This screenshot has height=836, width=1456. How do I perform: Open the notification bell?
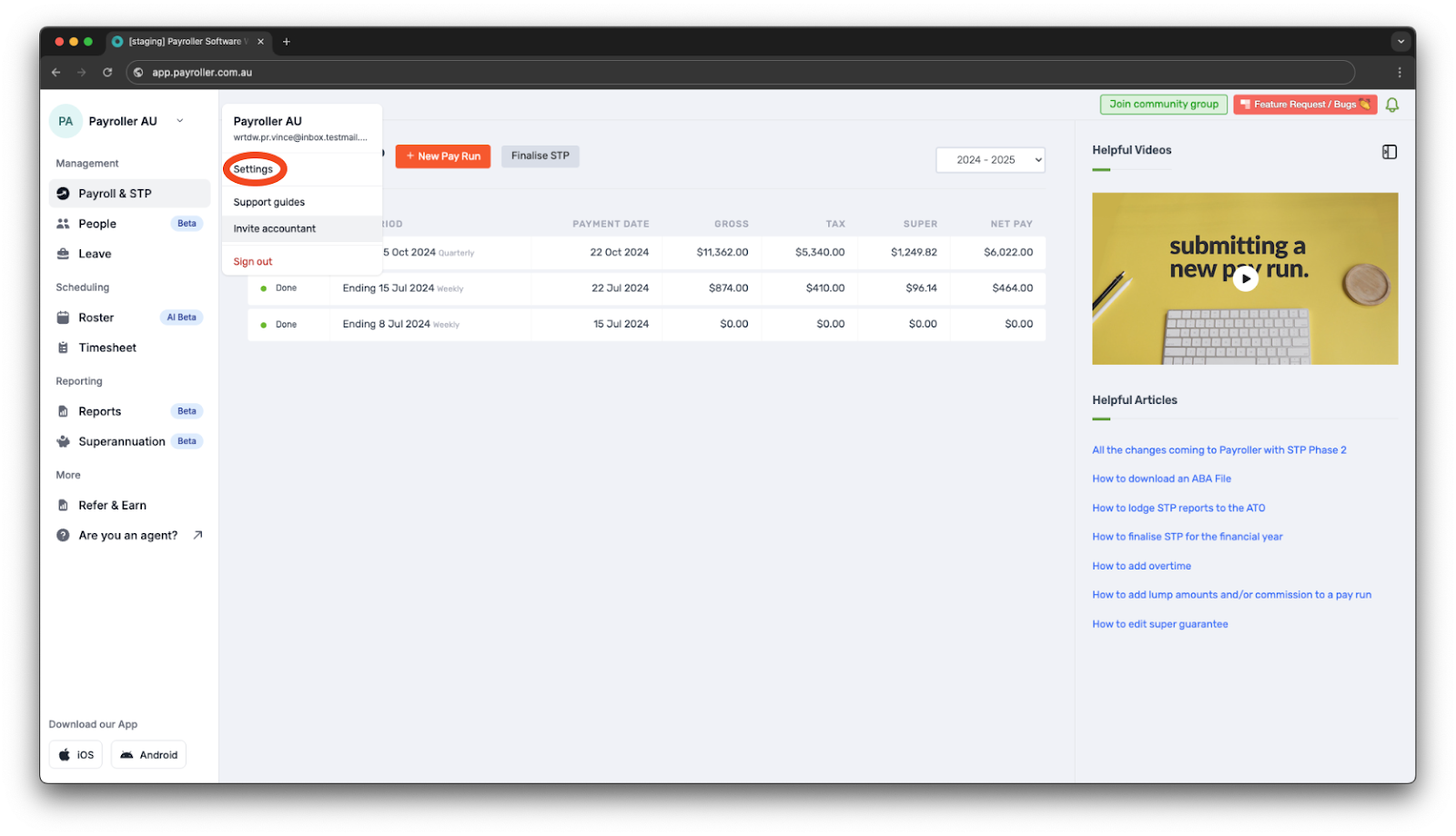pos(1391,104)
